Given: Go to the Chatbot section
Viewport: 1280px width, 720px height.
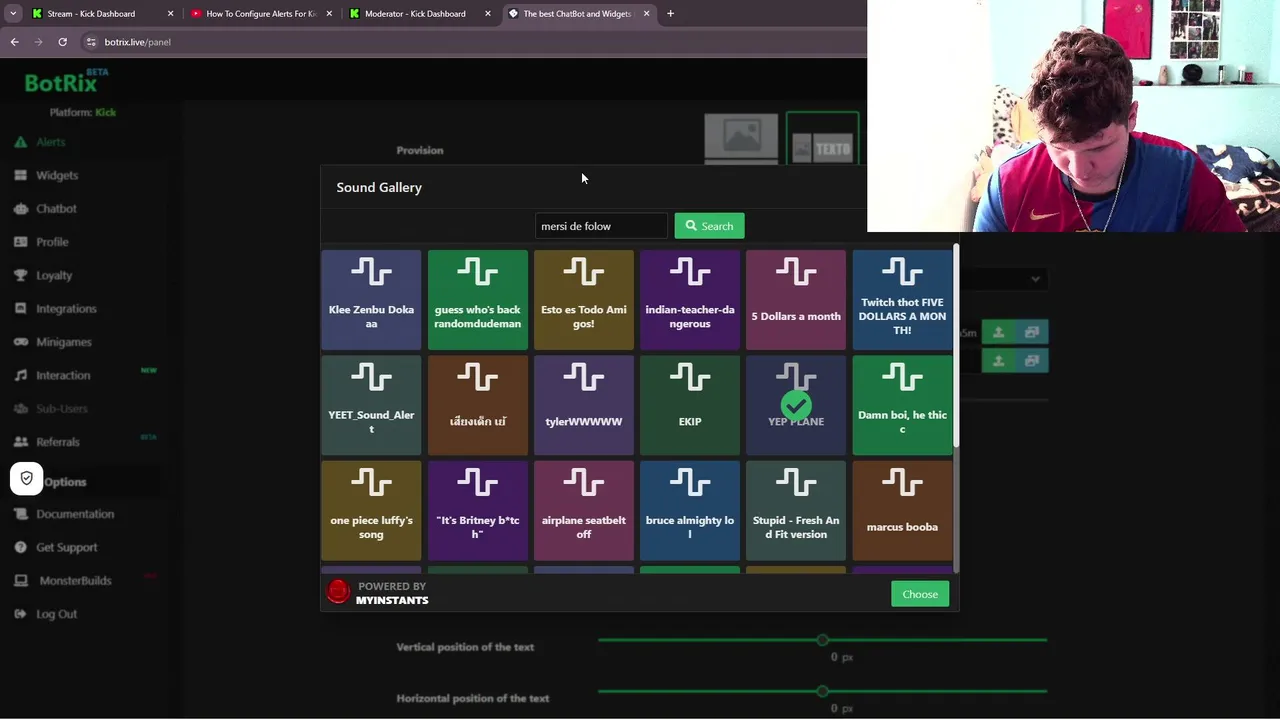Looking at the screenshot, I should (56, 208).
